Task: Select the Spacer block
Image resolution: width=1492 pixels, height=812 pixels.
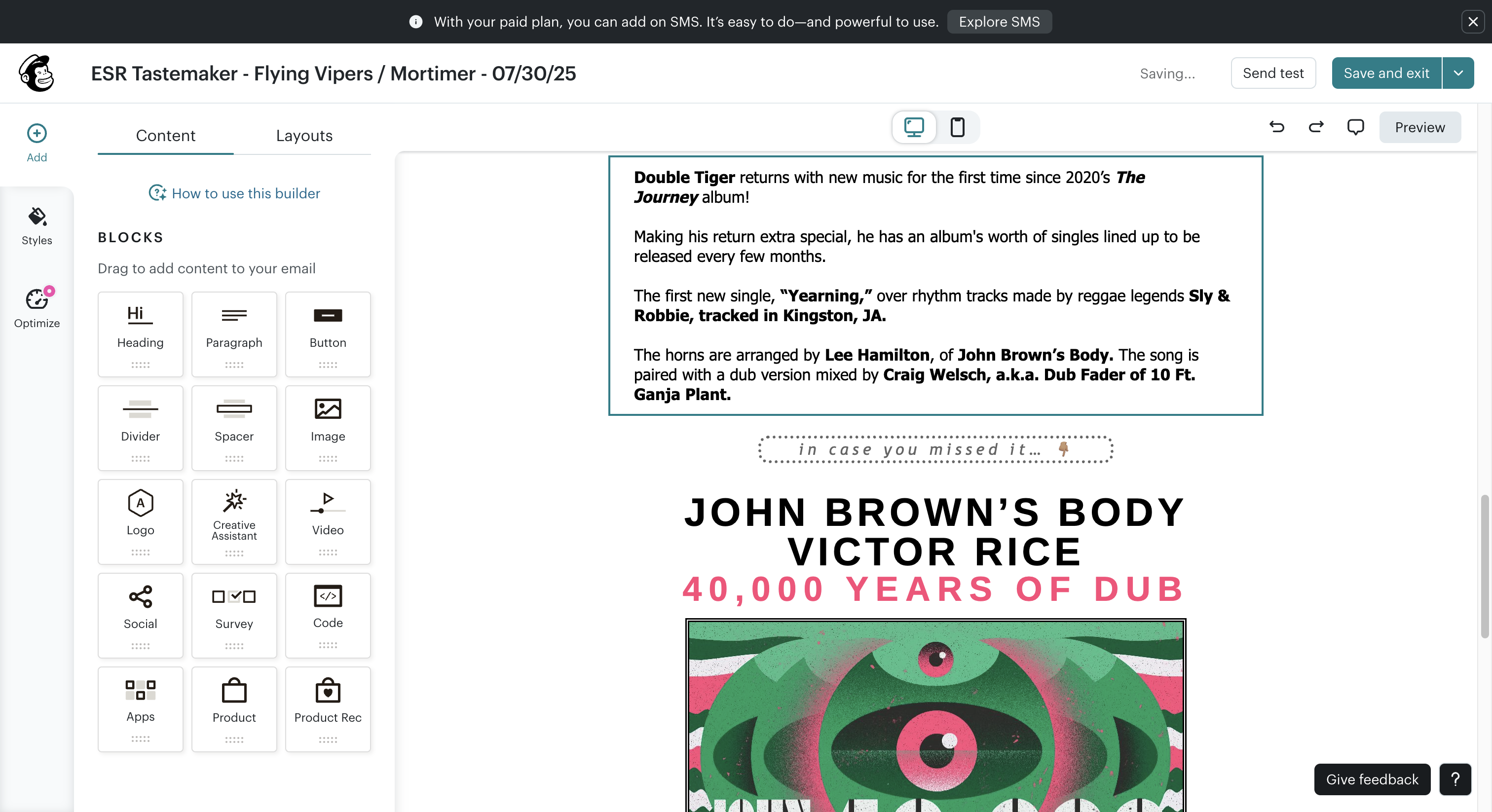Action: [234, 428]
